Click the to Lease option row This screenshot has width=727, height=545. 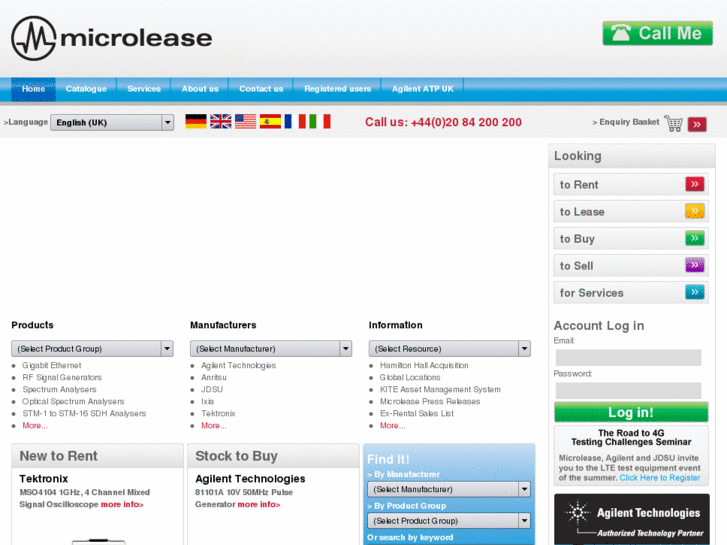(631, 212)
